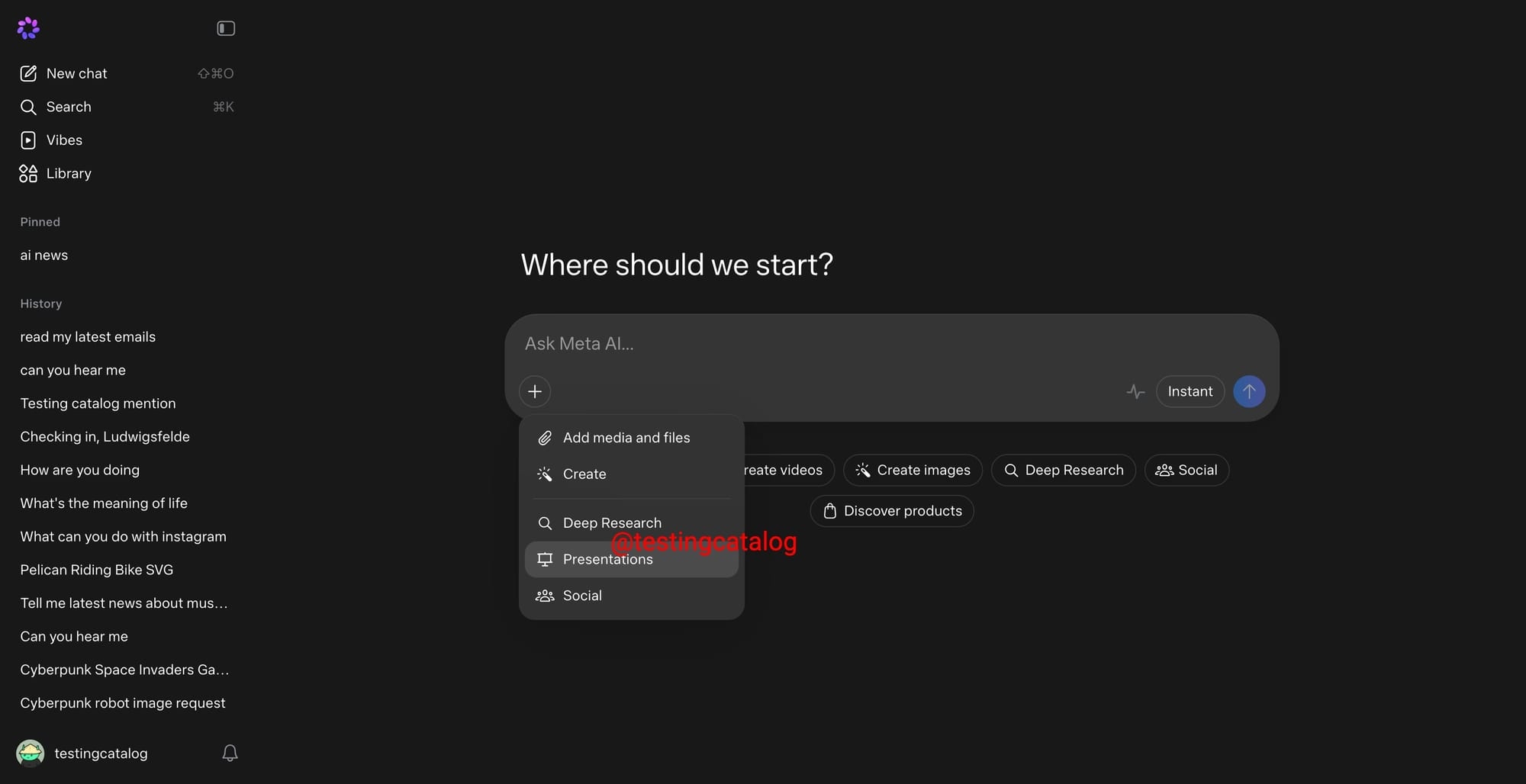
Task: Select Presentations in the menu
Action: tap(632, 560)
